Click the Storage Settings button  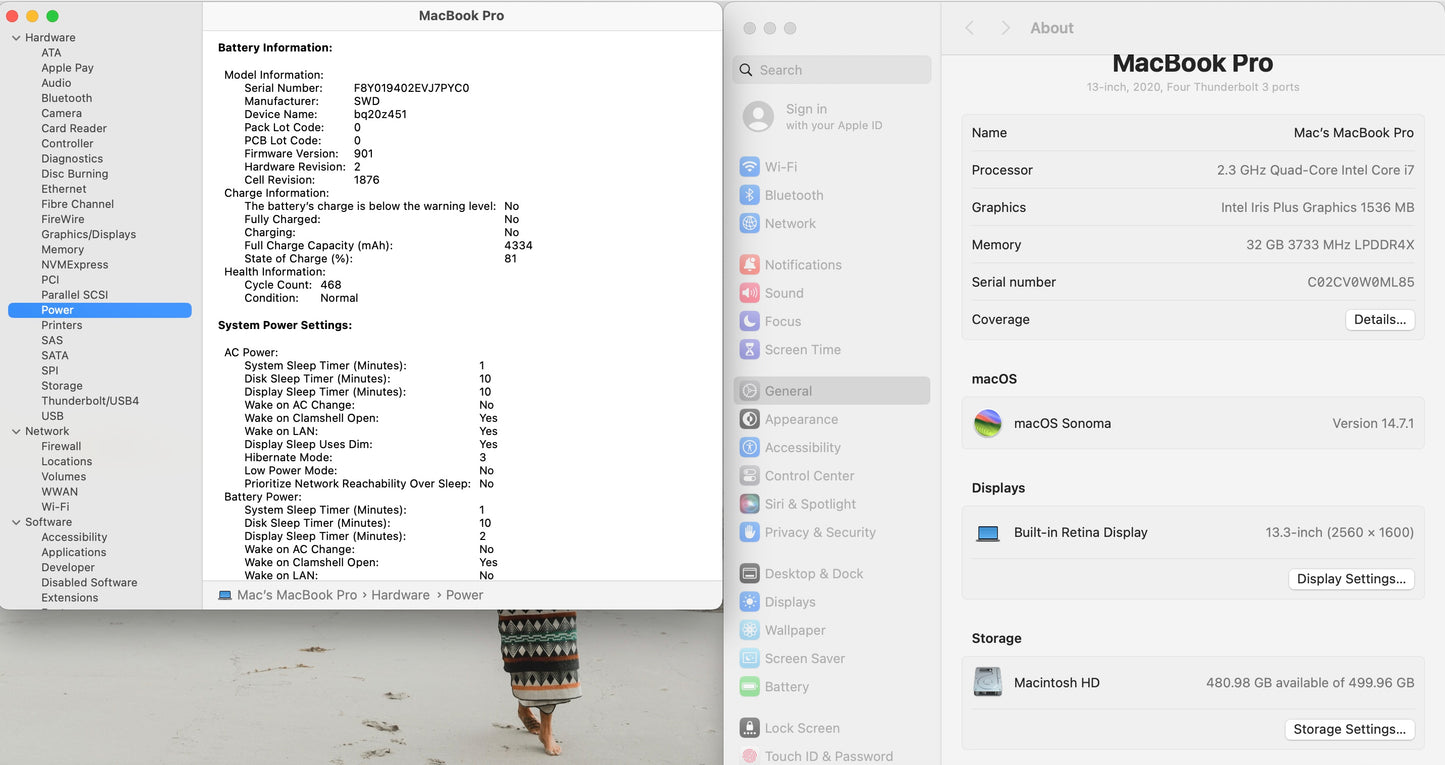[x=1349, y=729]
